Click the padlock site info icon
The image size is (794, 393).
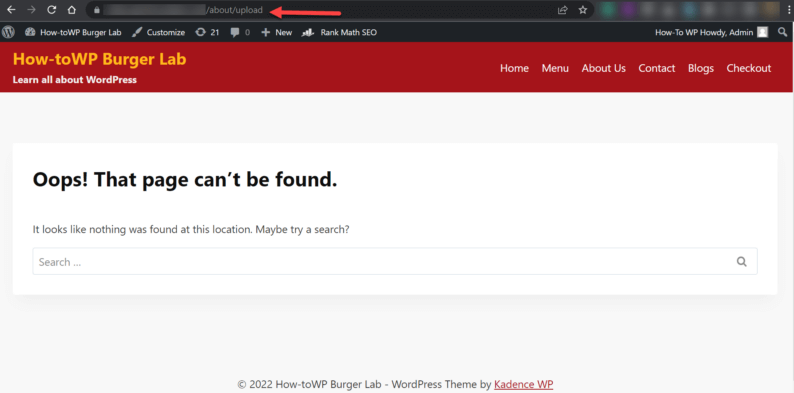(97, 10)
